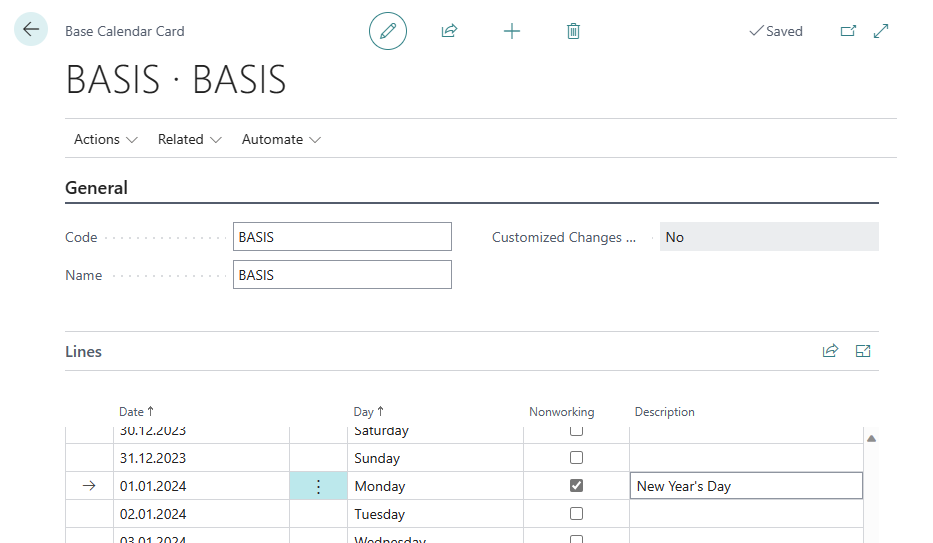Open the card in new window
Viewport: 933px width, 543px height.
(x=848, y=31)
